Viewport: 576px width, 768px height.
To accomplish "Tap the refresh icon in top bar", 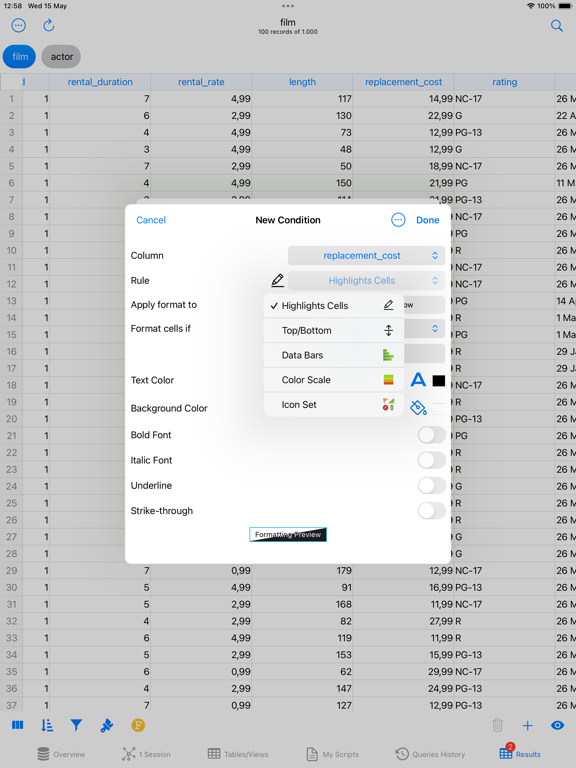I will point(48,25).
